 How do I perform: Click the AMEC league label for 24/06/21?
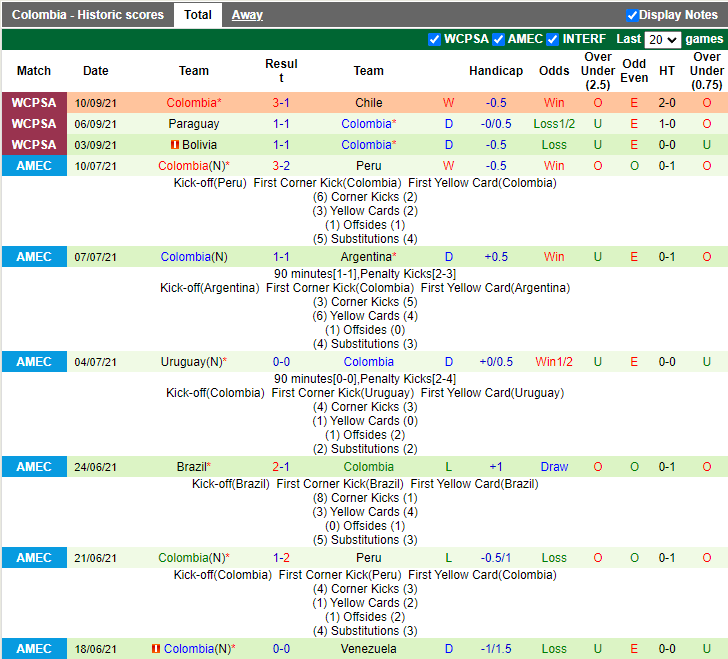[34, 467]
